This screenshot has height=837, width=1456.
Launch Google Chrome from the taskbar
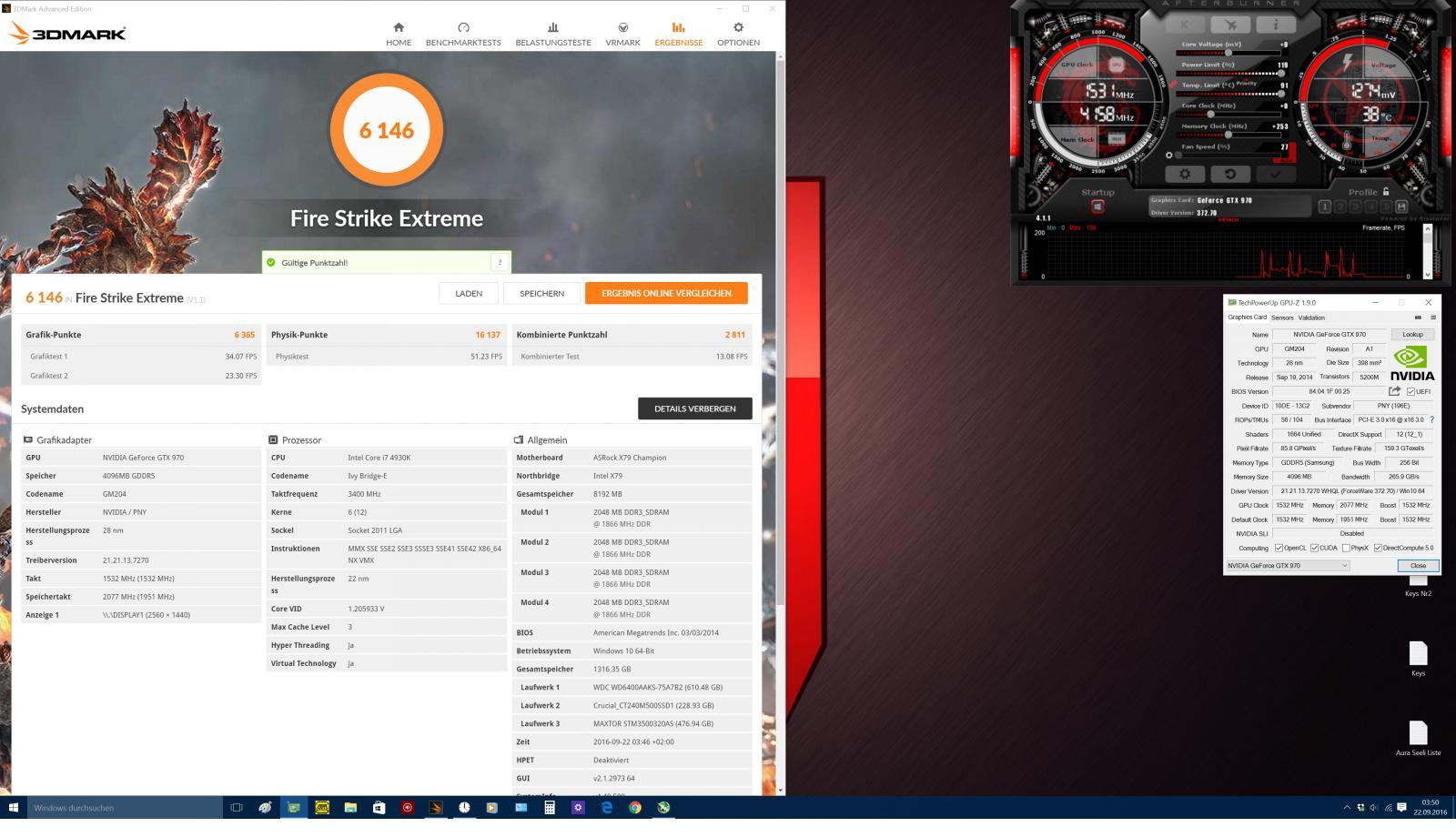click(x=635, y=807)
